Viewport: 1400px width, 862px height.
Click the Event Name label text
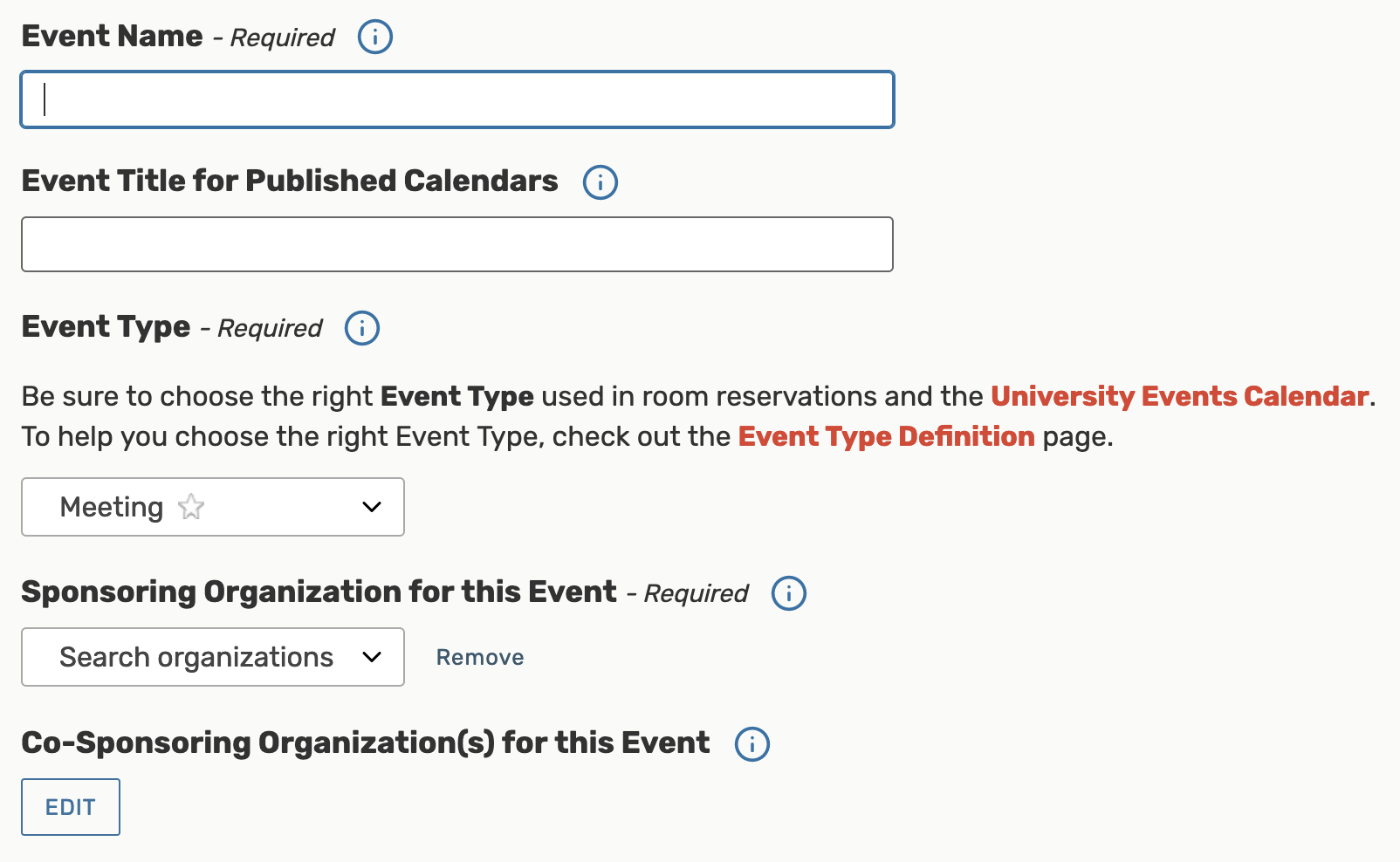(112, 37)
